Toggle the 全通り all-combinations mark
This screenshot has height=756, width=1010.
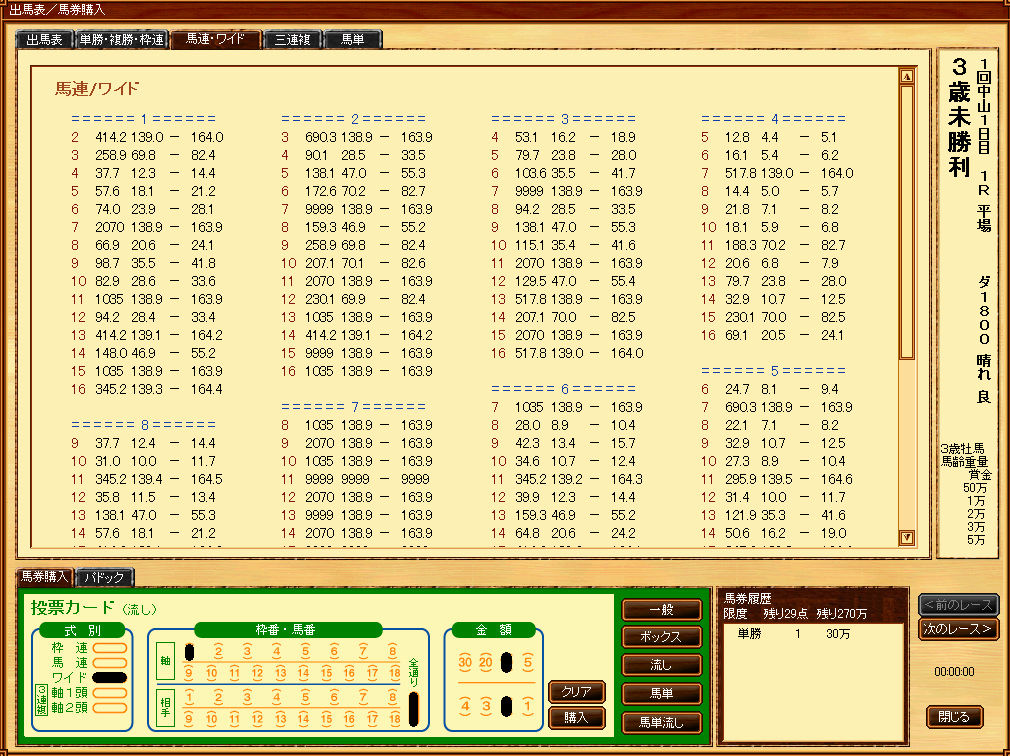(415, 708)
